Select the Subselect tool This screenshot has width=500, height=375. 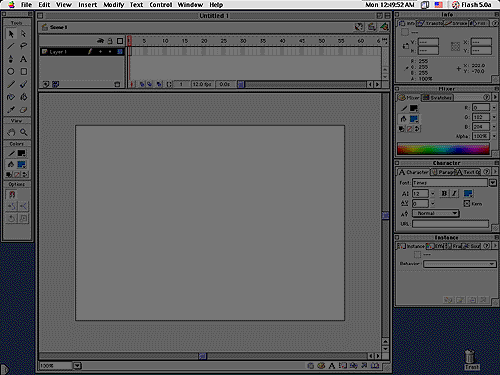coord(23,34)
